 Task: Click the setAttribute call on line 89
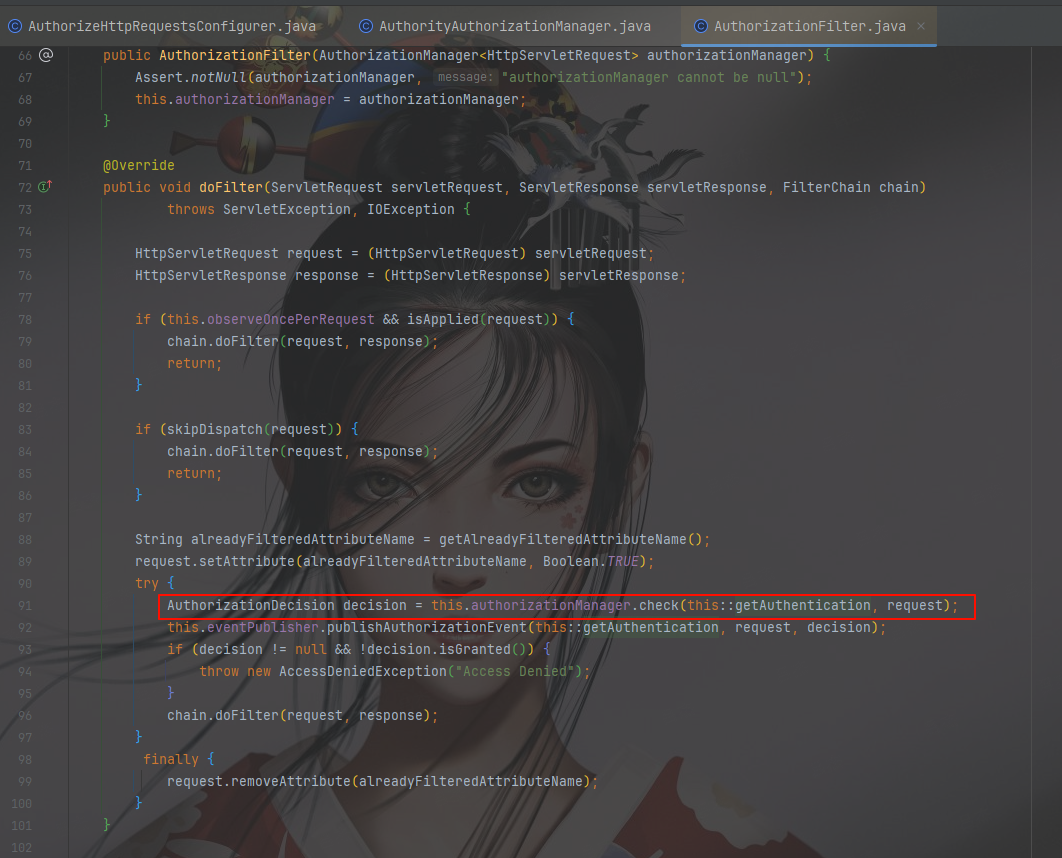pos(247,561)
